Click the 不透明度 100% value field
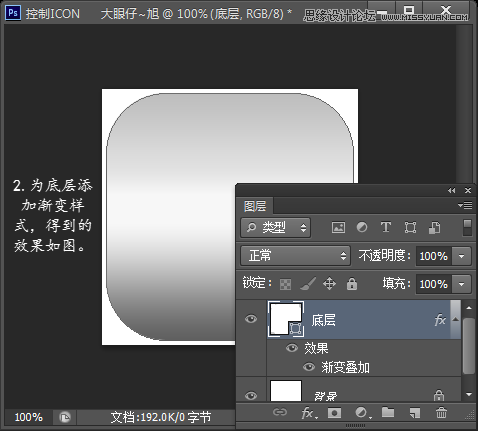Image resolution: width=478 pixels, height=431 pixels. (434, 256)
